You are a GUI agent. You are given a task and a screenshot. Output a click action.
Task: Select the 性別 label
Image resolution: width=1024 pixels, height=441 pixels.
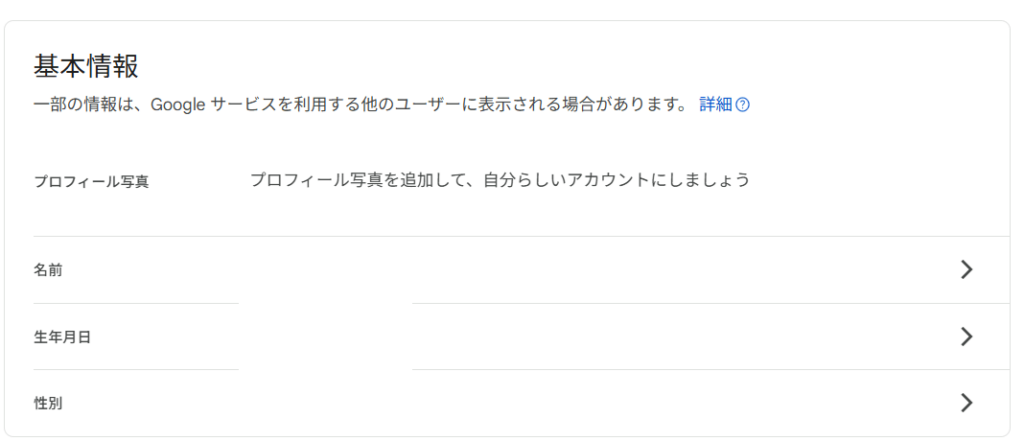(48, 403)
